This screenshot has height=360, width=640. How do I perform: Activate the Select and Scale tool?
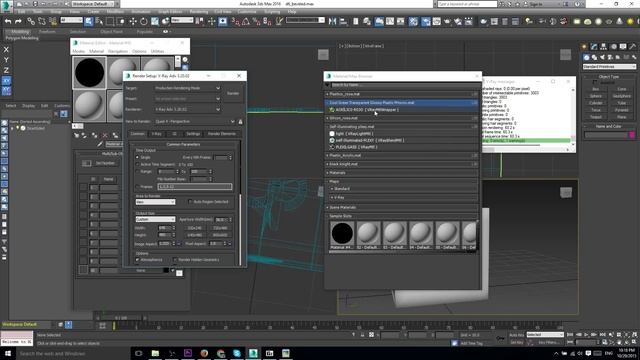click(155, 21)
